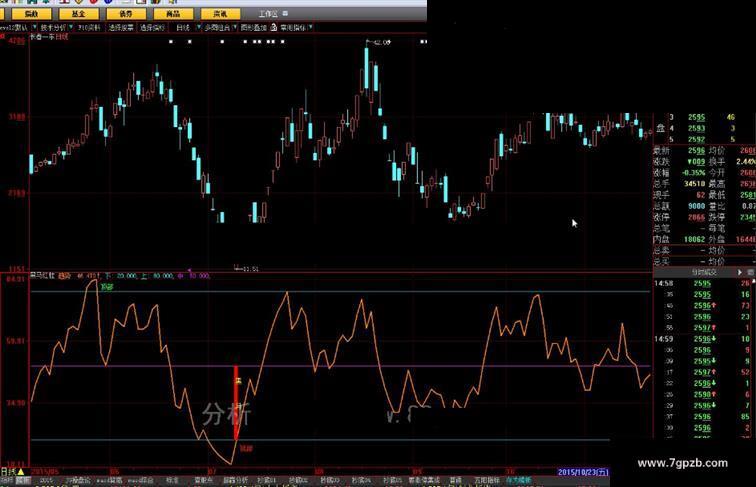Viewport: 756px width, 487px height.
Task: Click order book level 3 price 2595
Action: tap(696, 117)
